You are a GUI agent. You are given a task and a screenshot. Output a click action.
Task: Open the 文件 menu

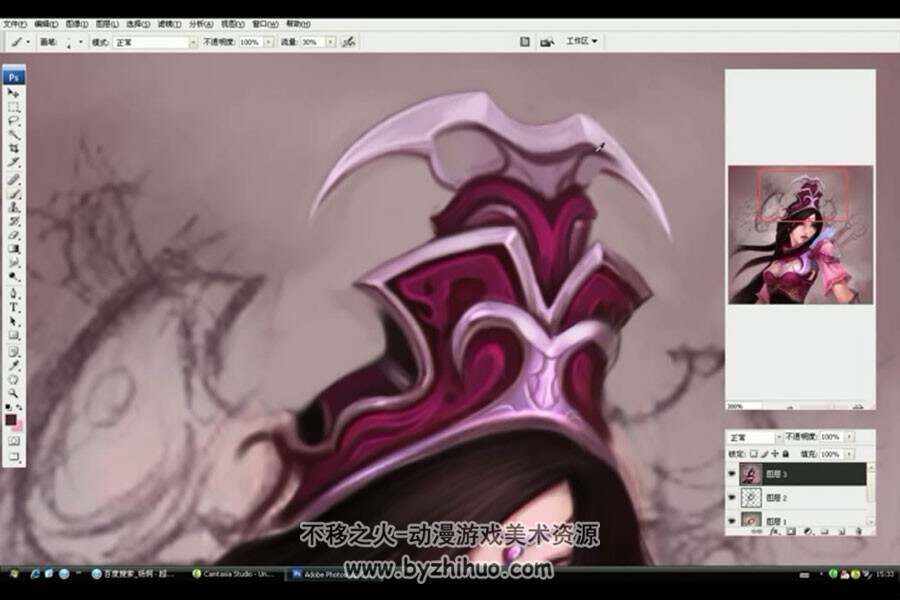tap(14, 24)
